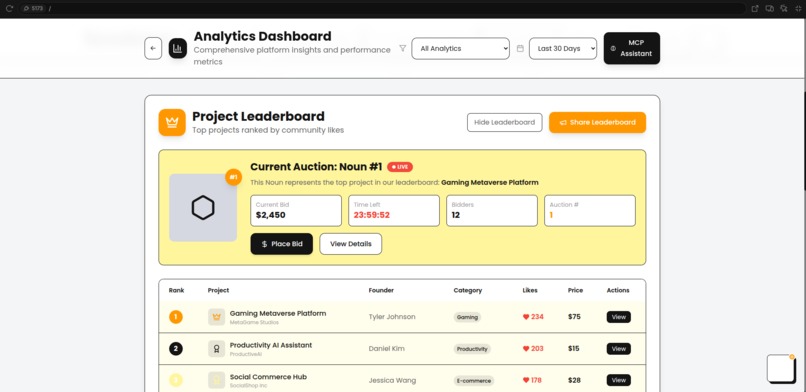Like the project with 203 hearts
This screenshot has width=806, height=392.
coord(533,349)
